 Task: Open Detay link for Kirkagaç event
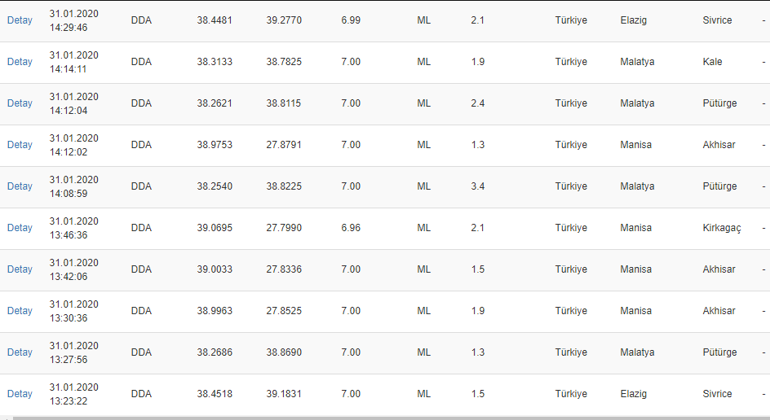pos(20,228)
